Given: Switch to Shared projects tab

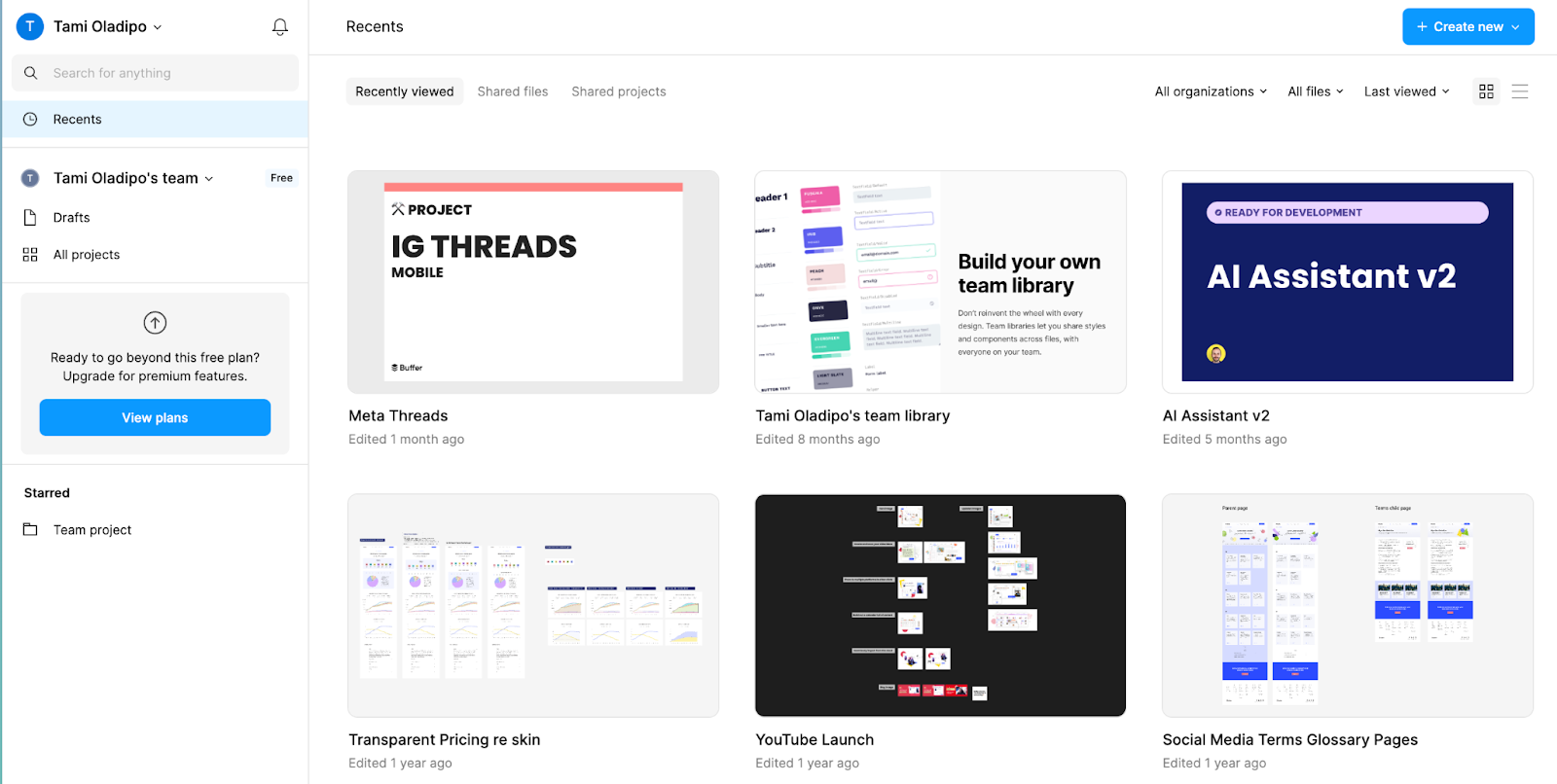Looking at the screenshot, I should [x=619, y=91].
